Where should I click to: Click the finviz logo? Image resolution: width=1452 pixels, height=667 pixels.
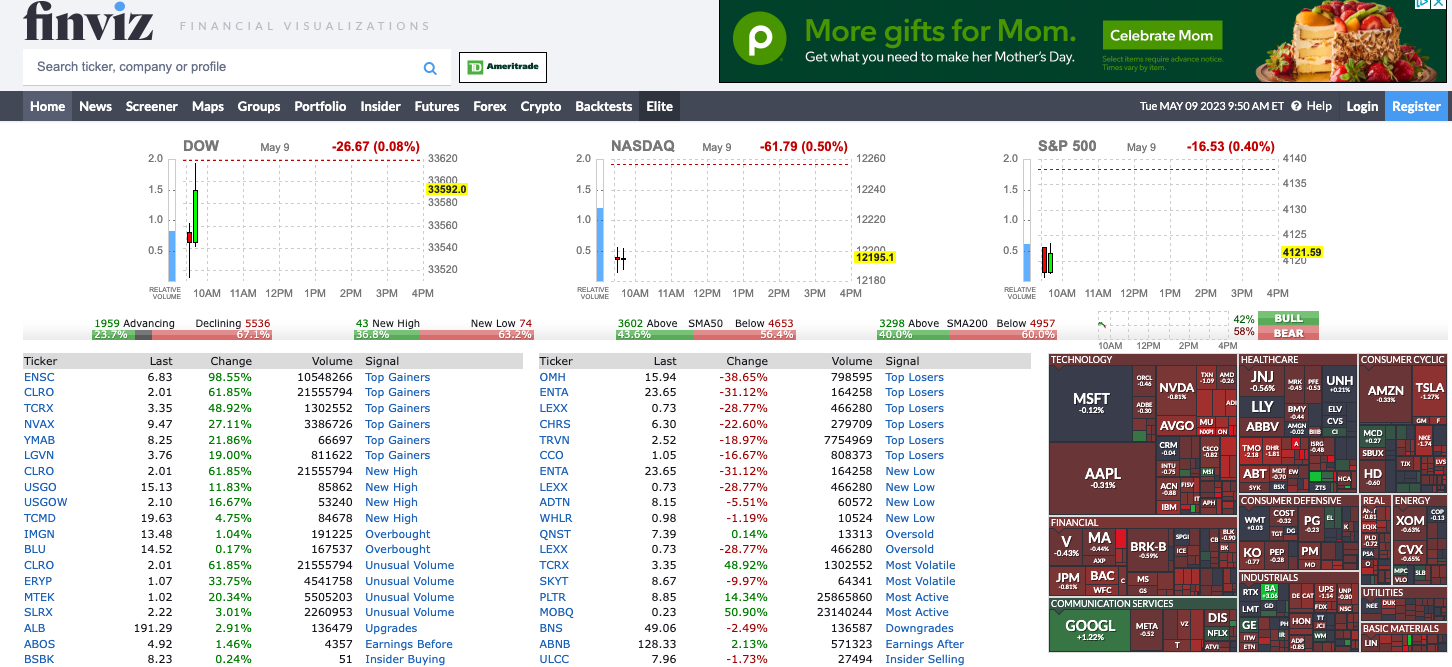[x=88, y=20]
